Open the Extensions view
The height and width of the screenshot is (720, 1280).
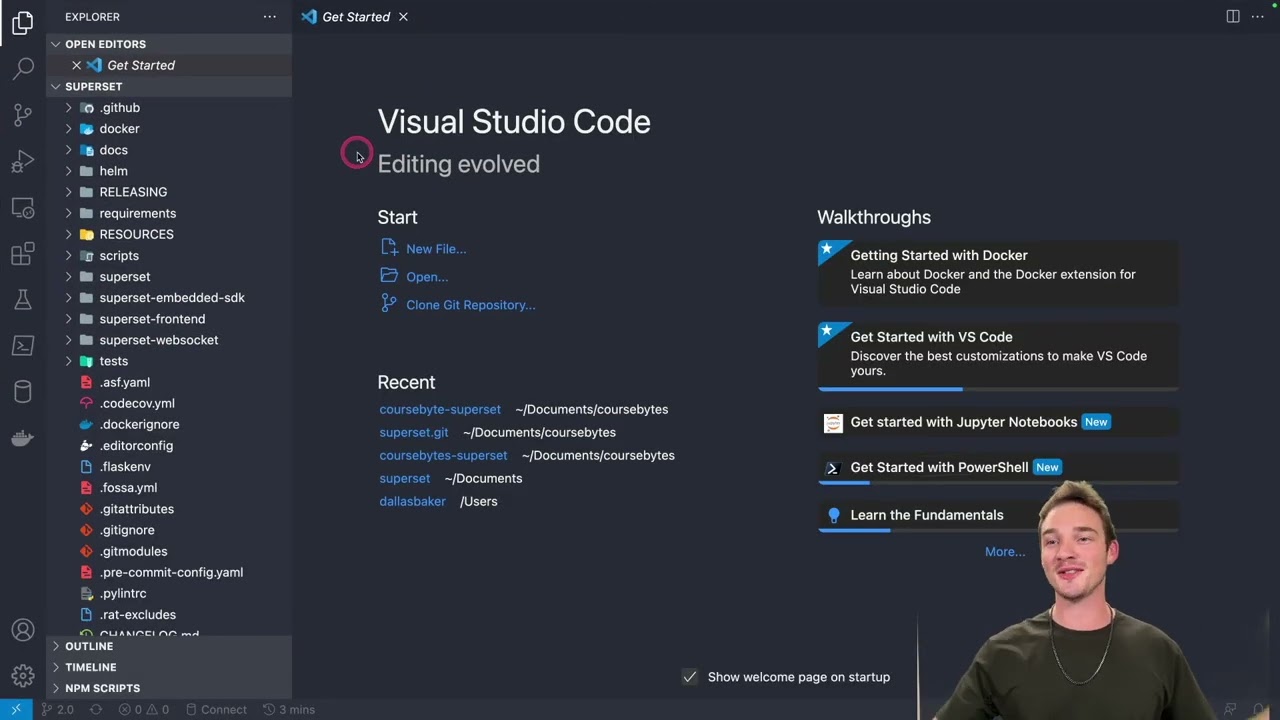pyautogui.click(x=23, y=254)
